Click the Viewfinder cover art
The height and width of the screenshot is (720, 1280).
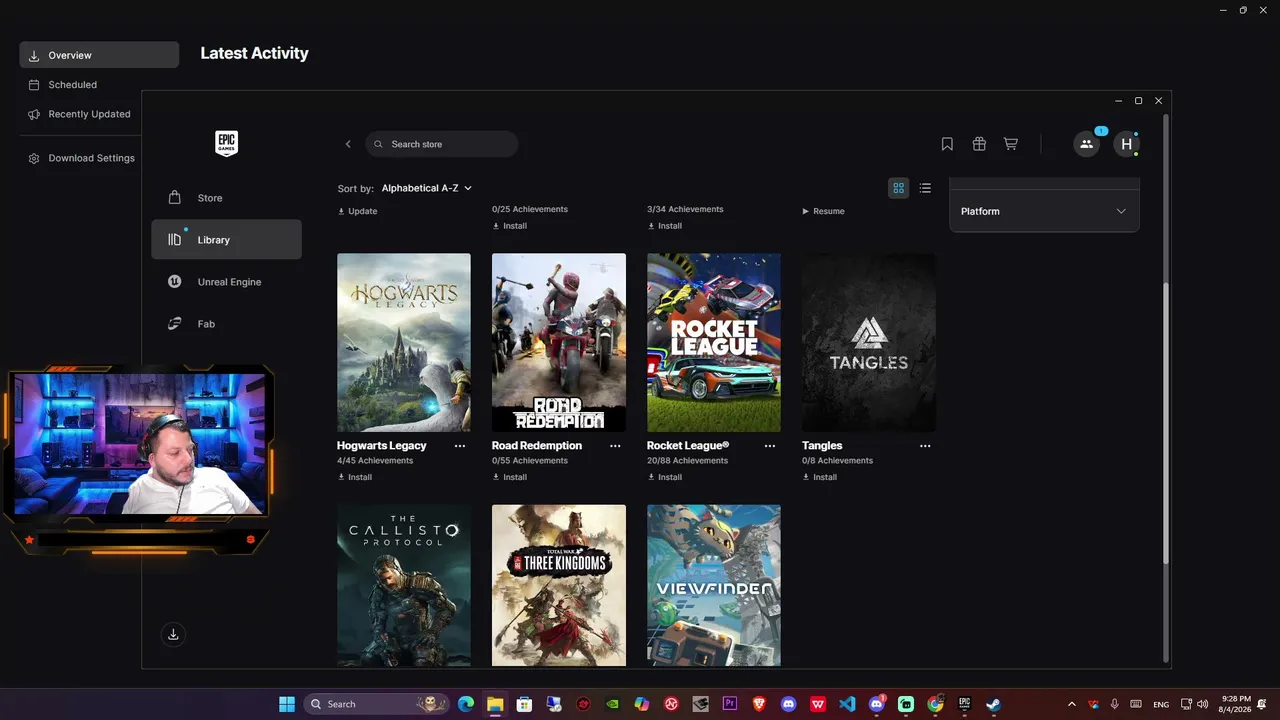coord(714,585)
